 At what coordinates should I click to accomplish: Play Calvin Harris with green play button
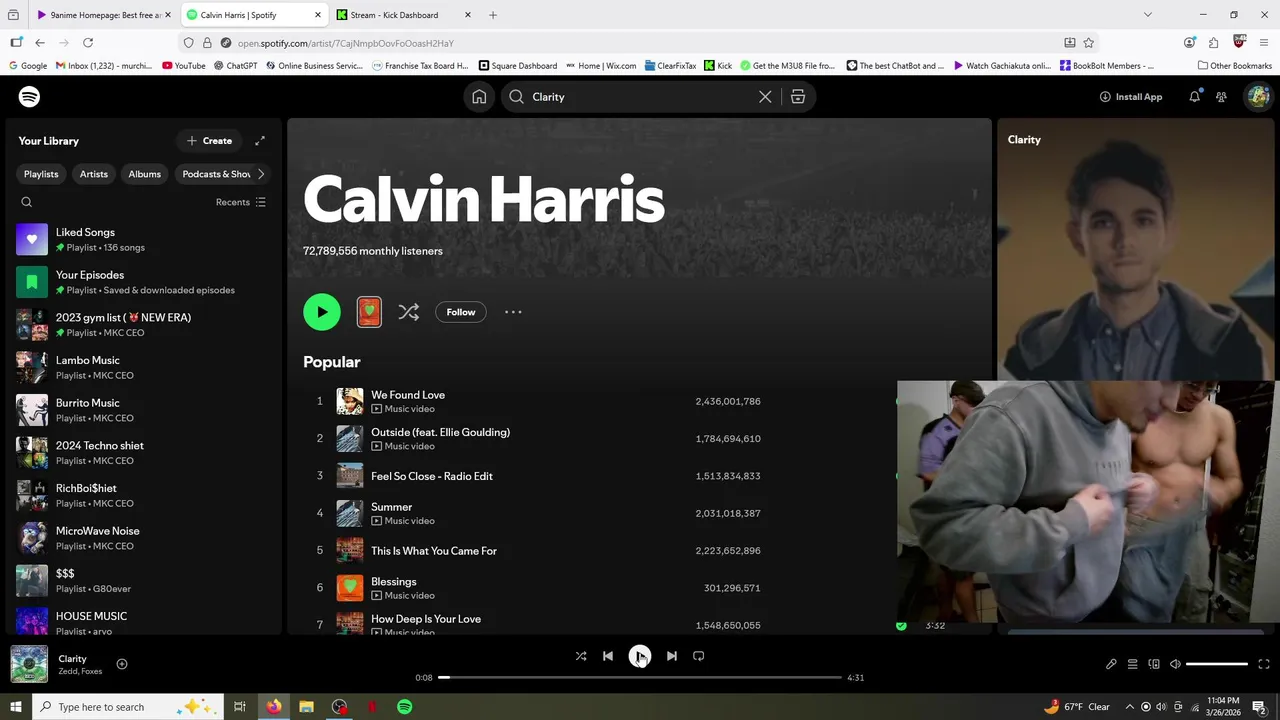[x=322, y=312]
